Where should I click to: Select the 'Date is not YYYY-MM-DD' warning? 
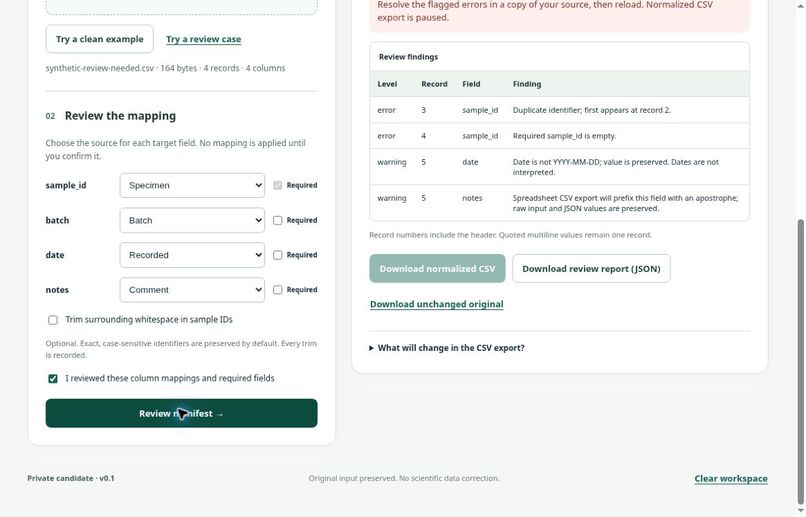click(x=616, y=167)
